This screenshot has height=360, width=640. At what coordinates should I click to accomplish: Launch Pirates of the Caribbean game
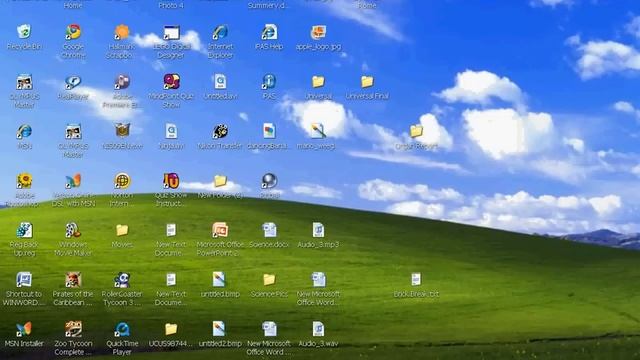point(73,280)
